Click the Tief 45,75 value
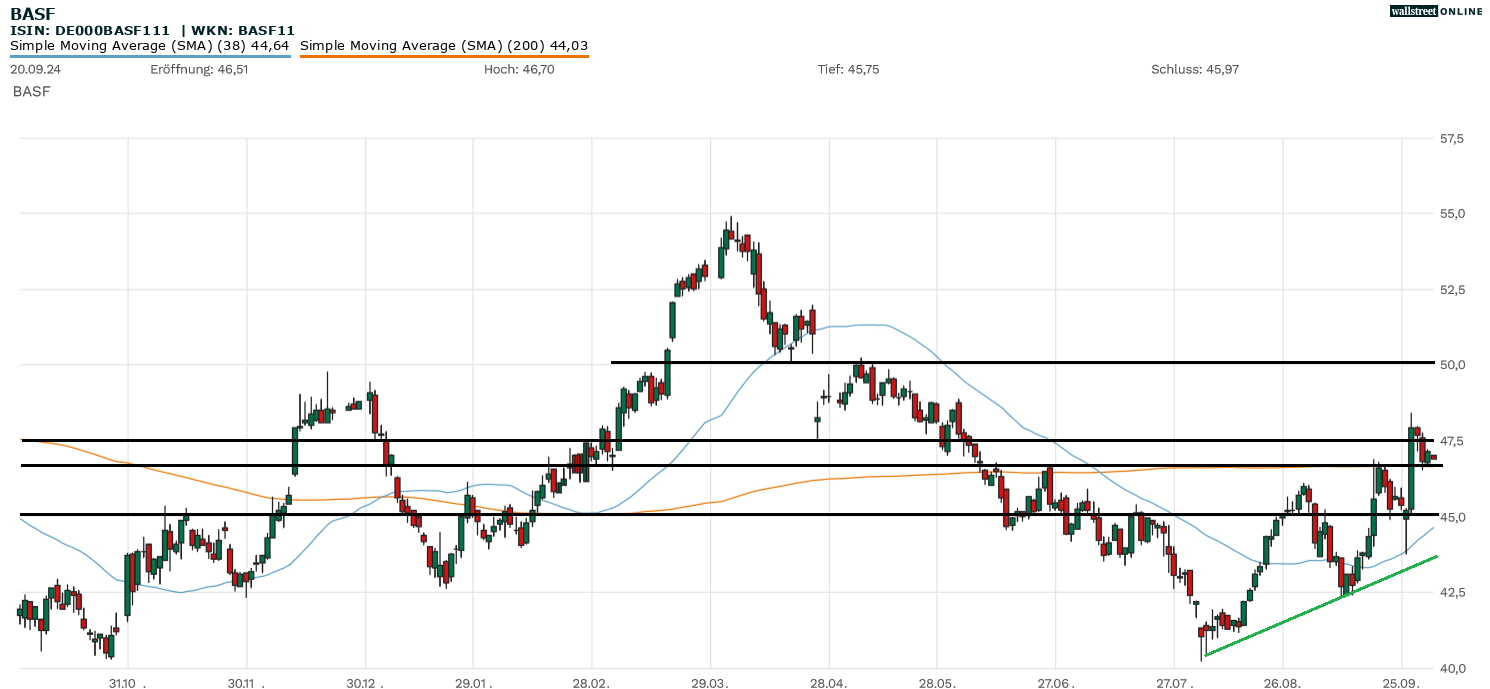This screenshot has width=1490, height=689. tap(848, 69)
